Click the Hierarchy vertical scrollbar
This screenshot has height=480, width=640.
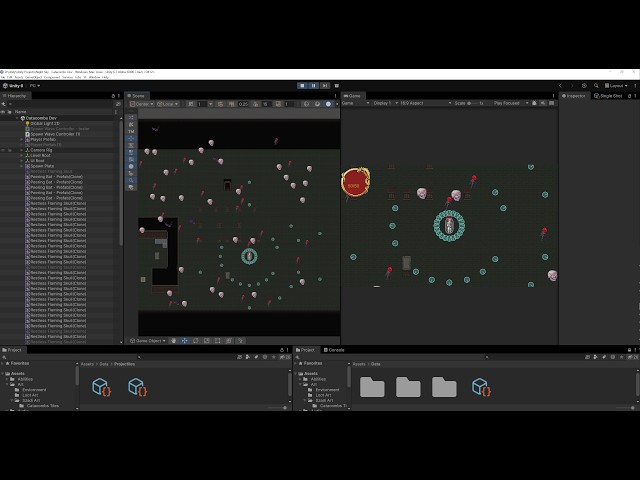121,184
